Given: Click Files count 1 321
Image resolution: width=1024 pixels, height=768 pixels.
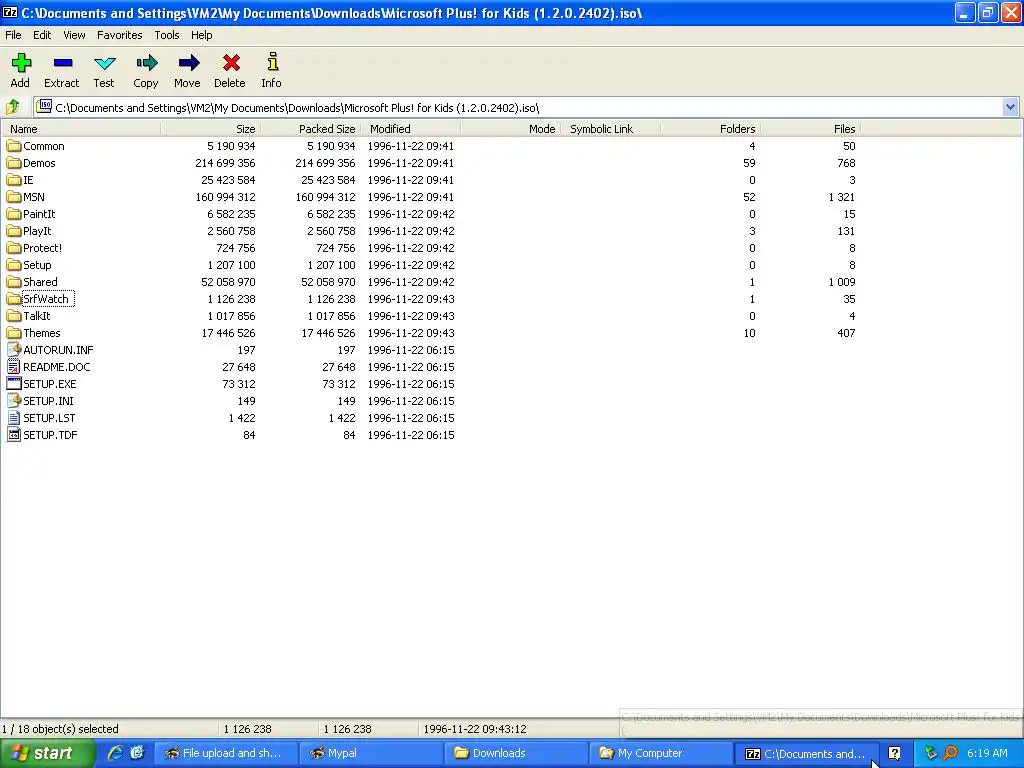Looking at the screenshot, I should tap(842, 197).
